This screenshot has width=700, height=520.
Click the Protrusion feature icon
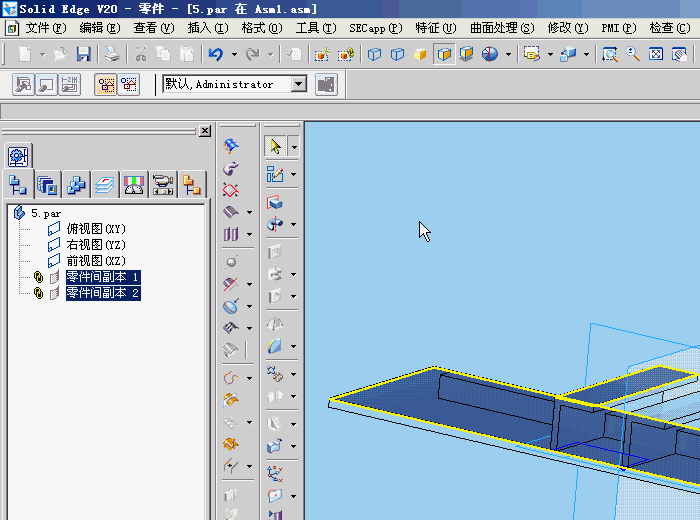[275, 203]
